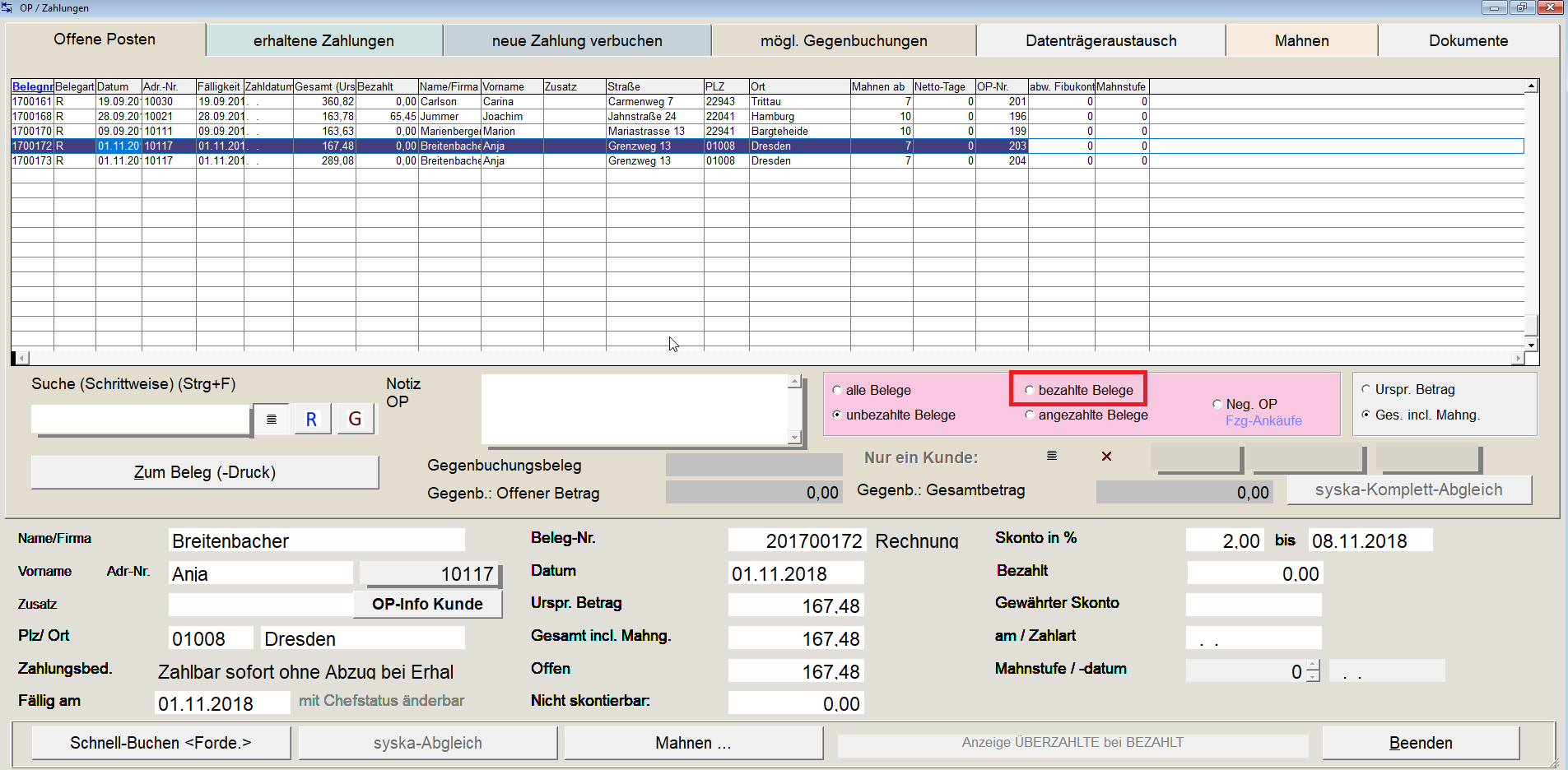Select unbezahlte Belege radio option
Screen dimensions: 1568x770
[x=837, y=415]
